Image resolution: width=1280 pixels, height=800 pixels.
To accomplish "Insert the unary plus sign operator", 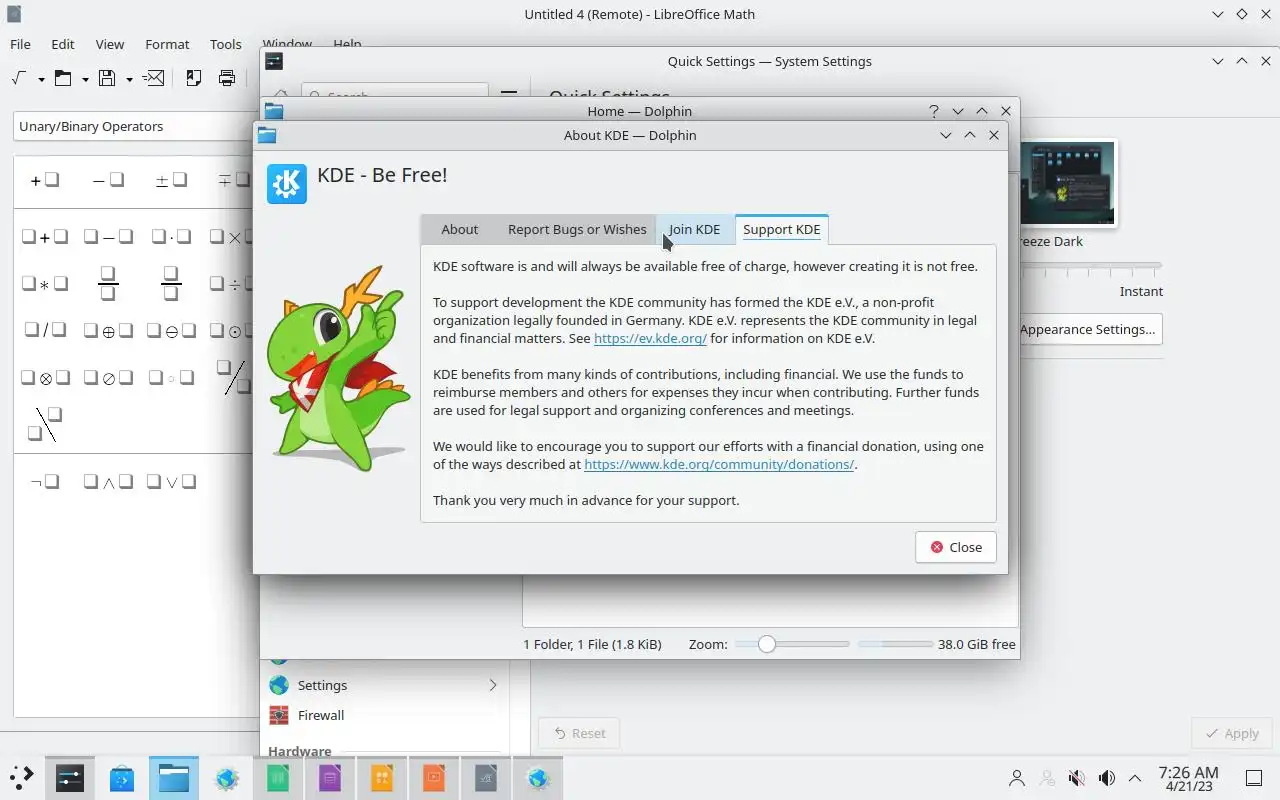I will pos(45,180).
